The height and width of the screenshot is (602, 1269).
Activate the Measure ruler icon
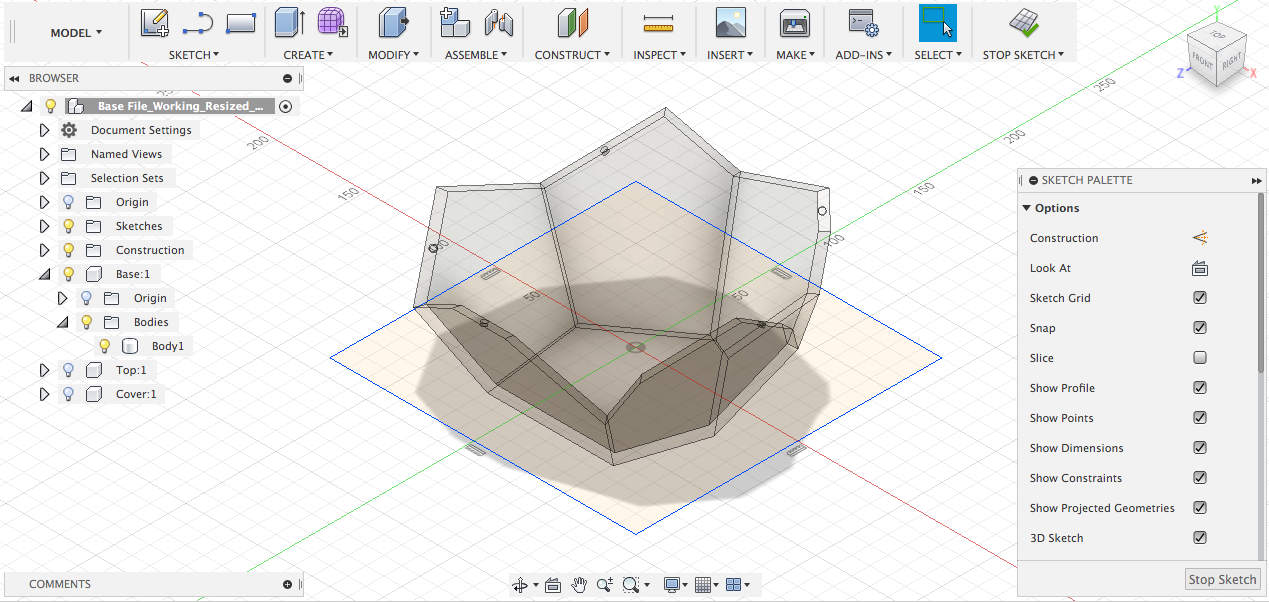click(659, 22)
